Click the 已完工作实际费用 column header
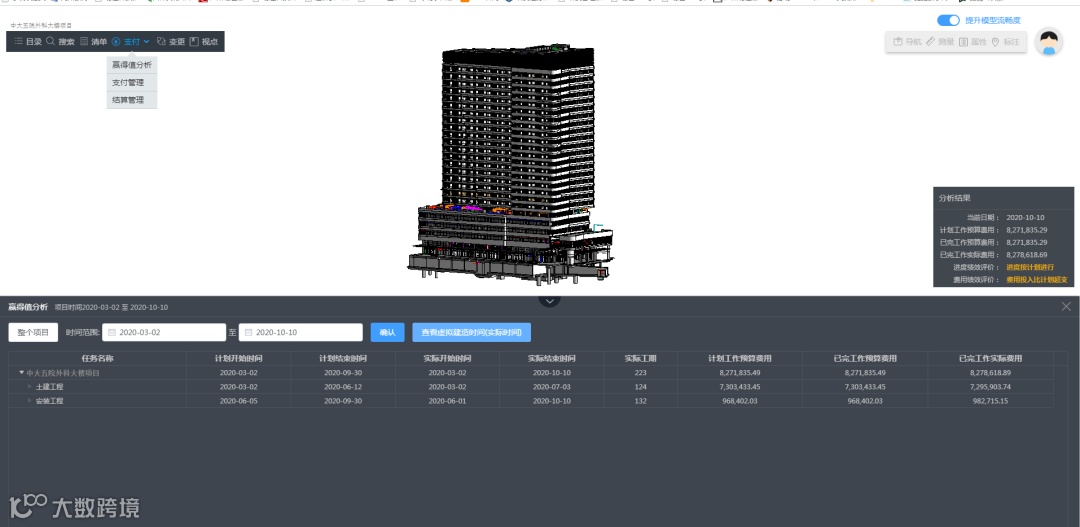 [990, 358]
